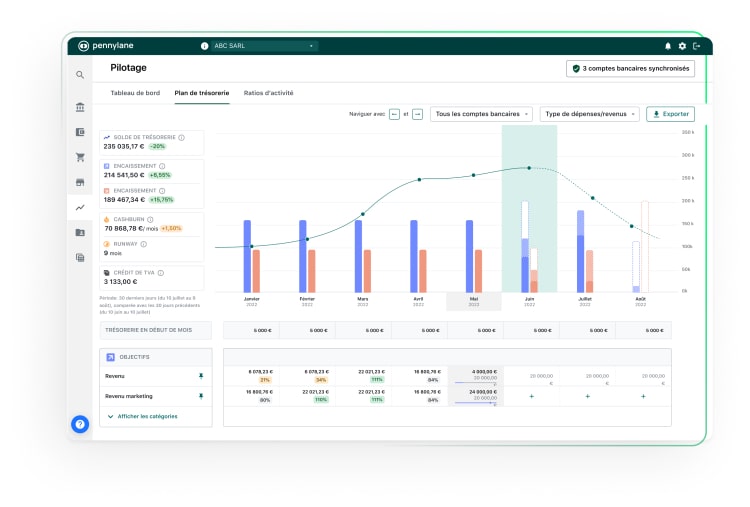
Task: Click the 3 comptes bancaires synchronisés button
Action: [x=630, y=69]
